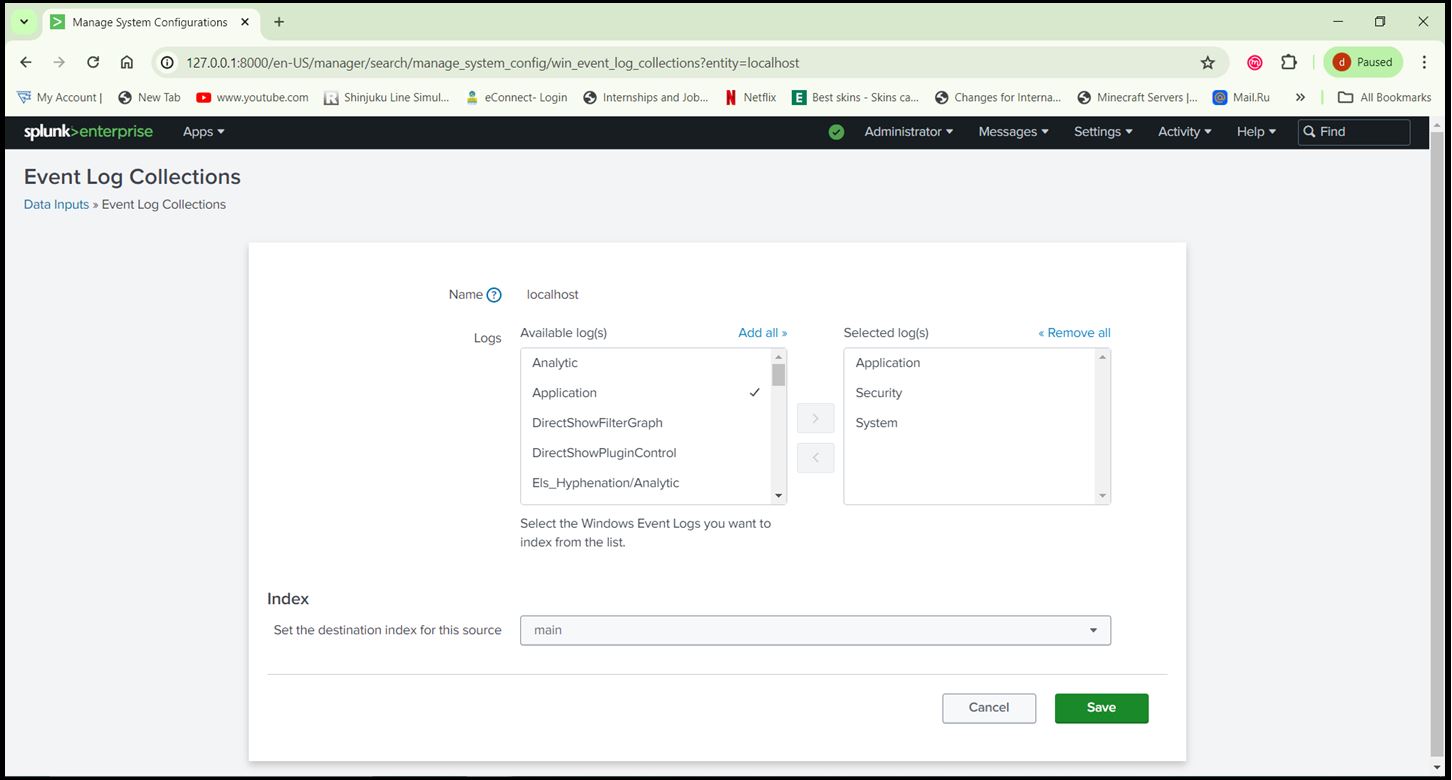Click the Find search magnifier icon
Screen dimensions: 1452x780
point(1310,131)
